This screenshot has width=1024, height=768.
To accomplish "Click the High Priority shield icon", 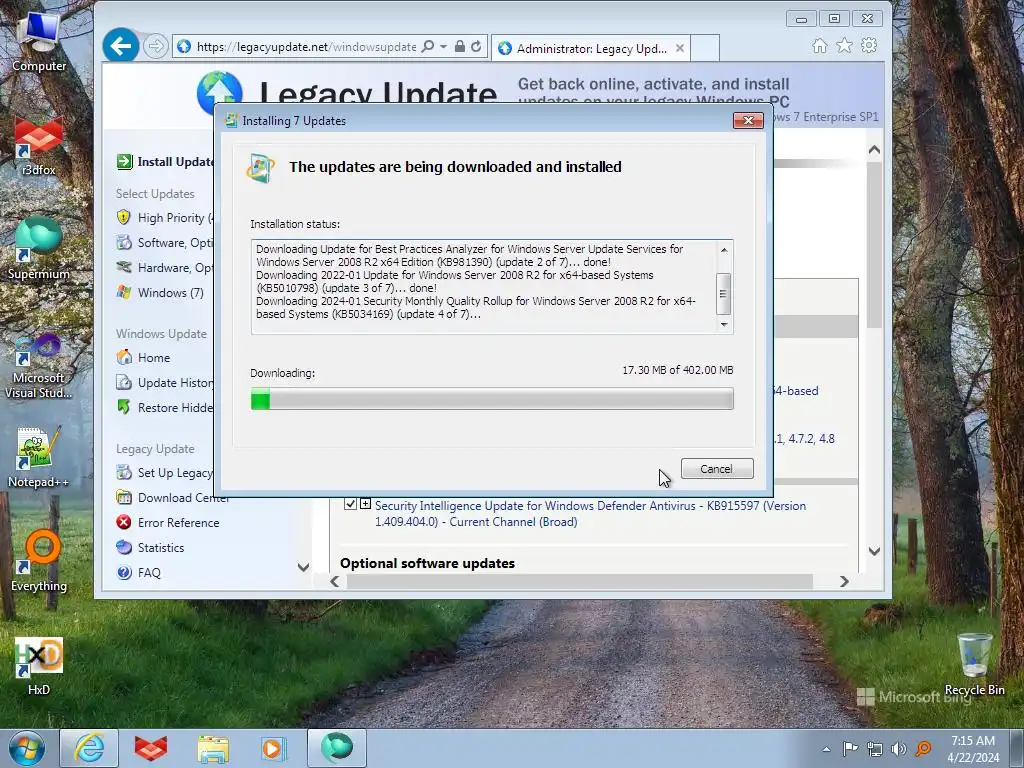I will click(123, 217).
